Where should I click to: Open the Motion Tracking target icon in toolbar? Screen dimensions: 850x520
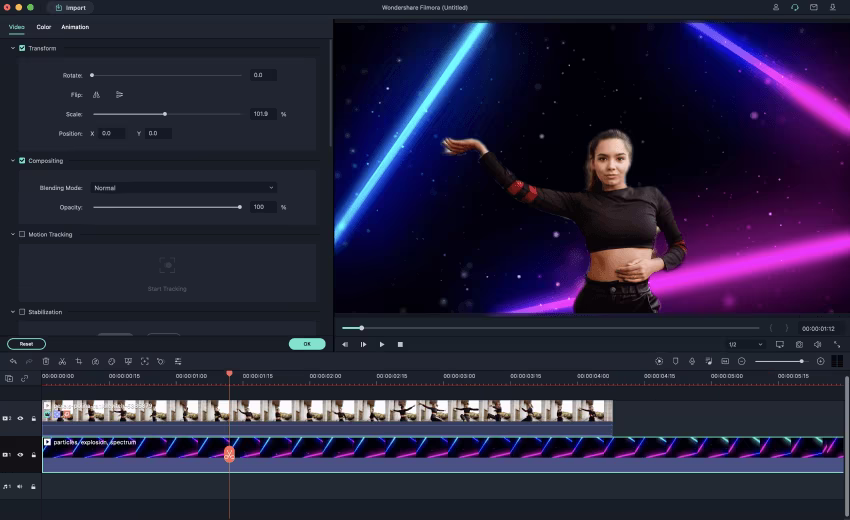click(145, 361)
